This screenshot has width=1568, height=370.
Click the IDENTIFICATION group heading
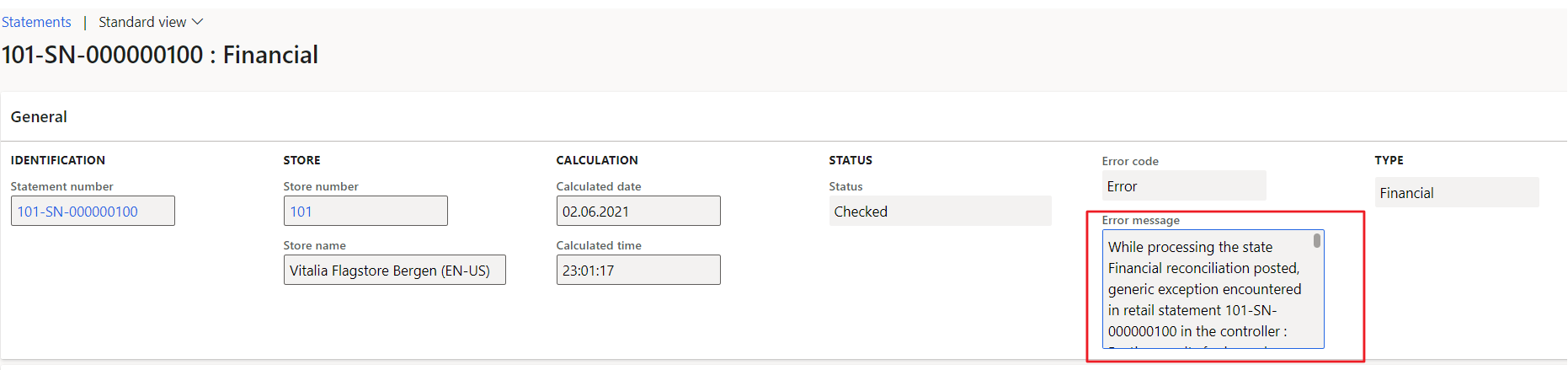point(58,160)
